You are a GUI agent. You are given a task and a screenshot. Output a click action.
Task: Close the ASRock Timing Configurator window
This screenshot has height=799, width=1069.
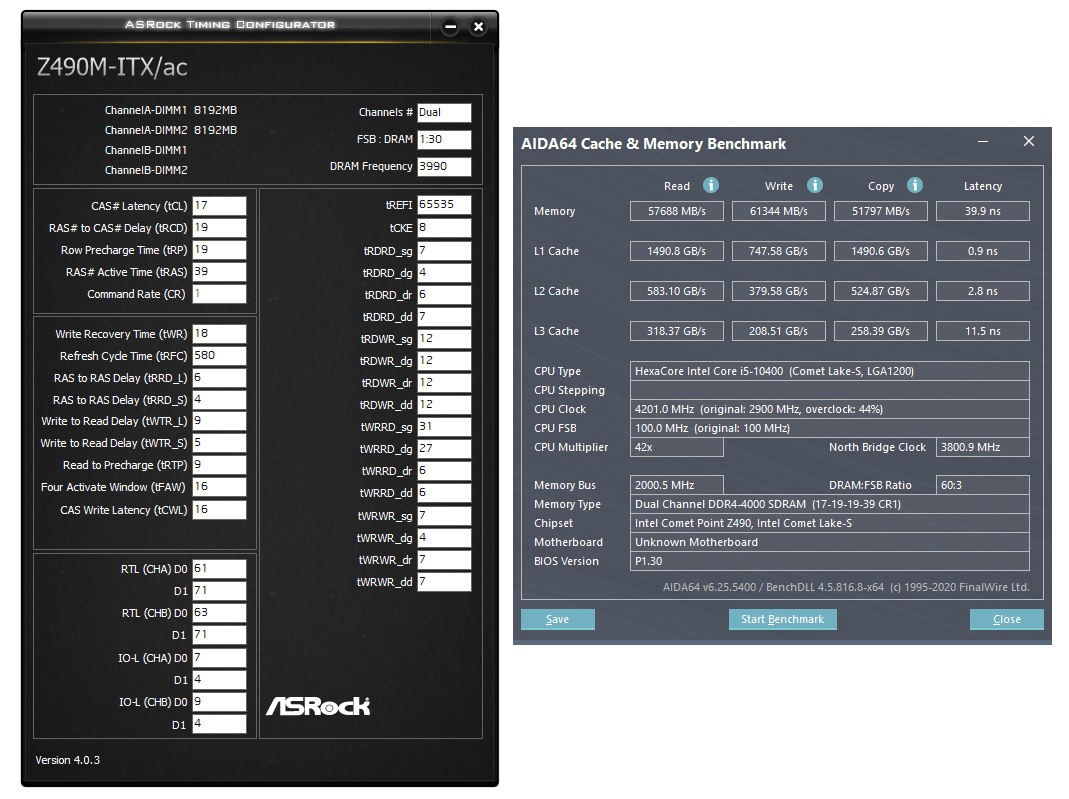pos(479,27)
